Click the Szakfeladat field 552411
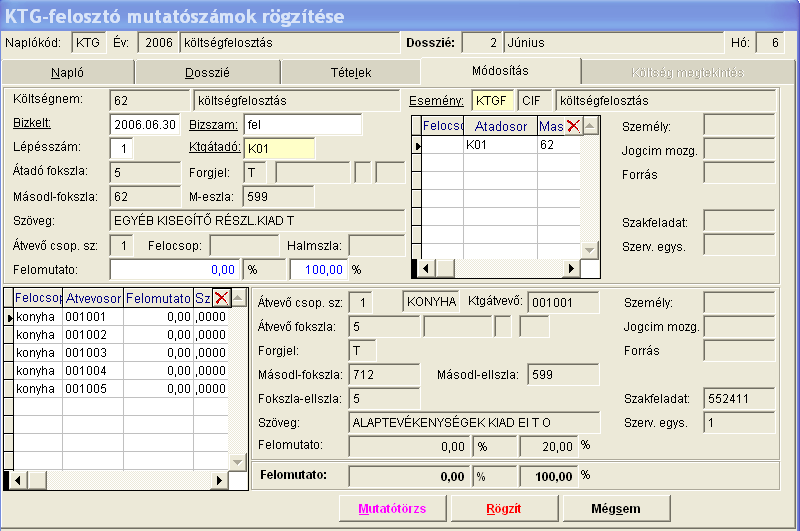Image resolution: width=800 pixels, height=531 pixels. tap(739, 398)
